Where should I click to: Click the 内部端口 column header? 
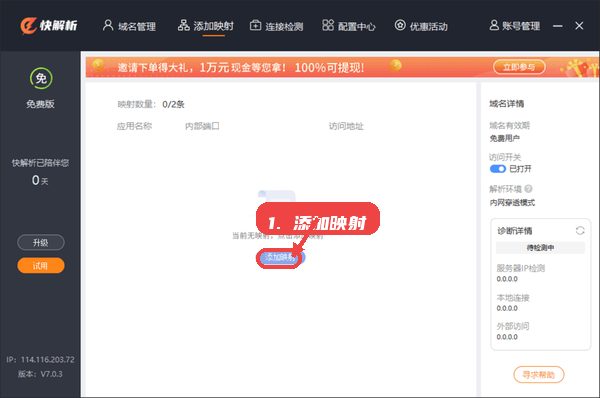click(202, 126)
